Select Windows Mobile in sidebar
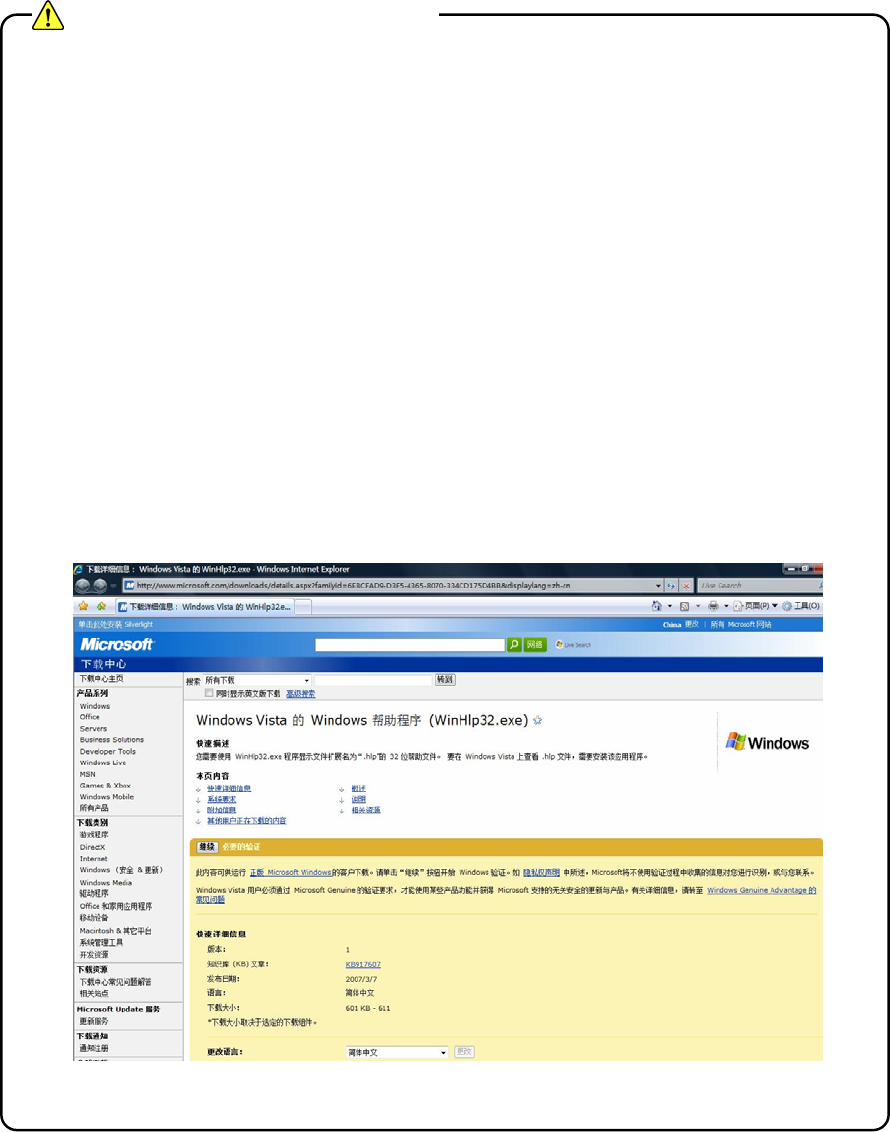This screenshot has width=890, height=1132. (107, 797)
